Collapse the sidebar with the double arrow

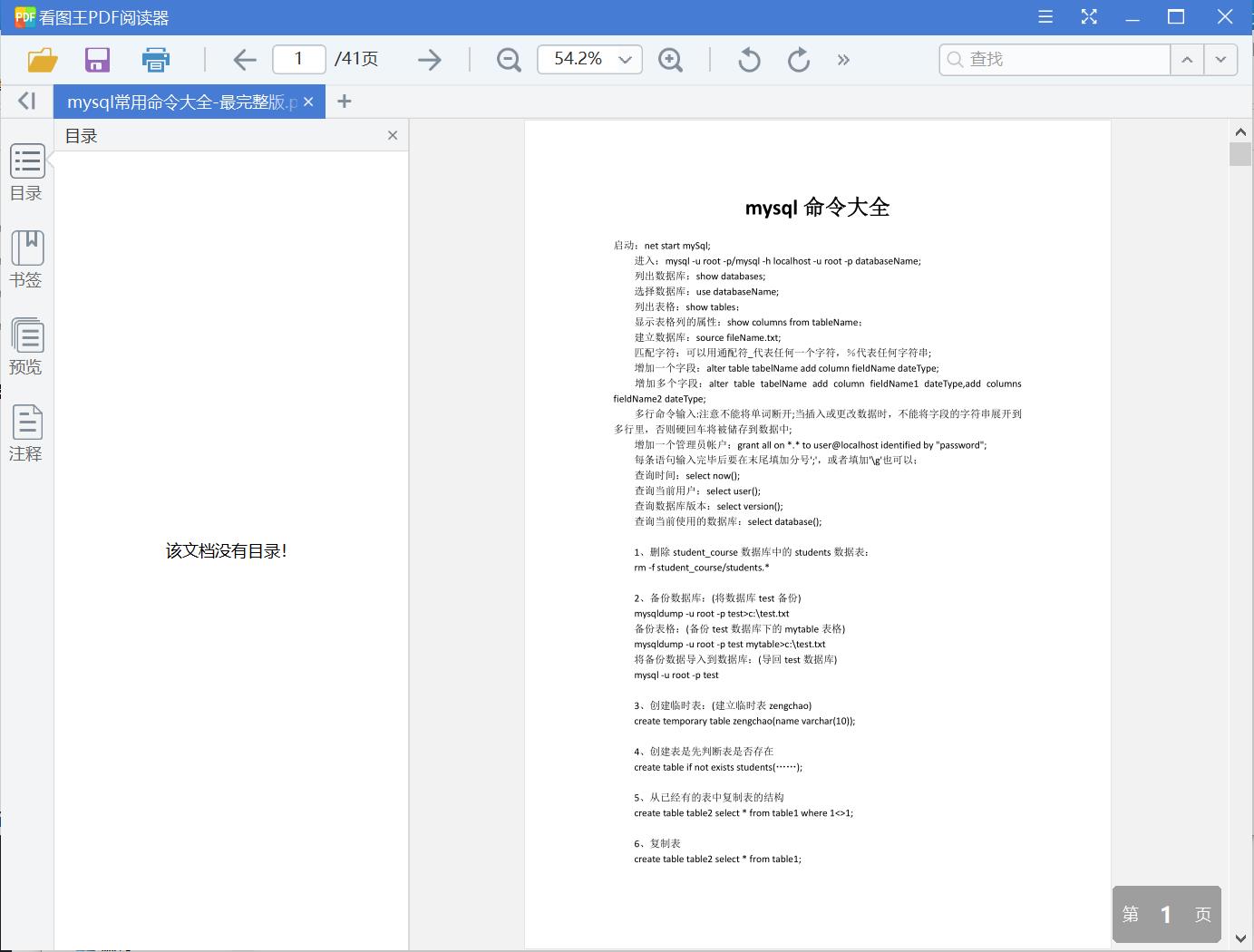tap(26, 101)
